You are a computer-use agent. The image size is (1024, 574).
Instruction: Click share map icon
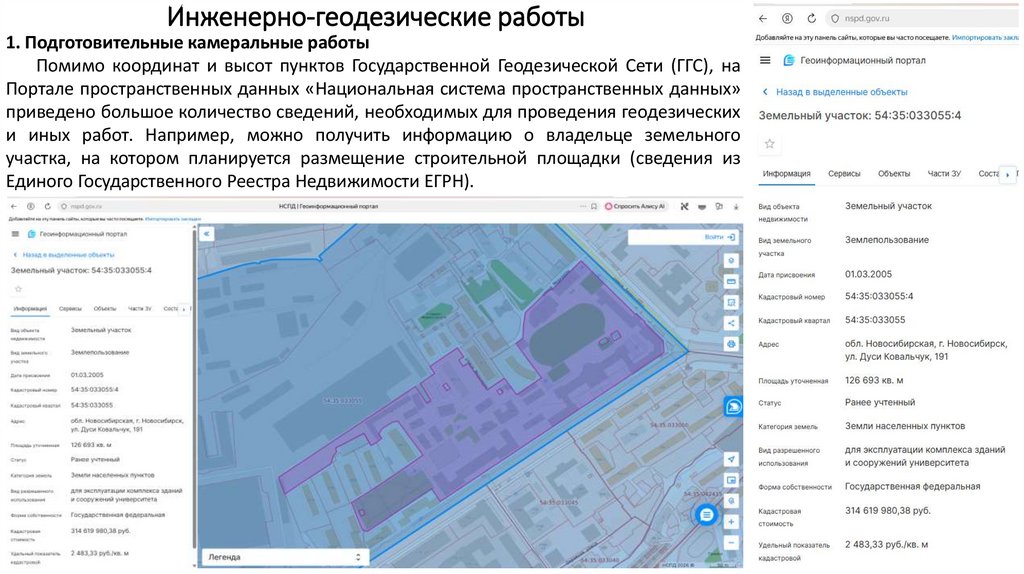(731, 323)
